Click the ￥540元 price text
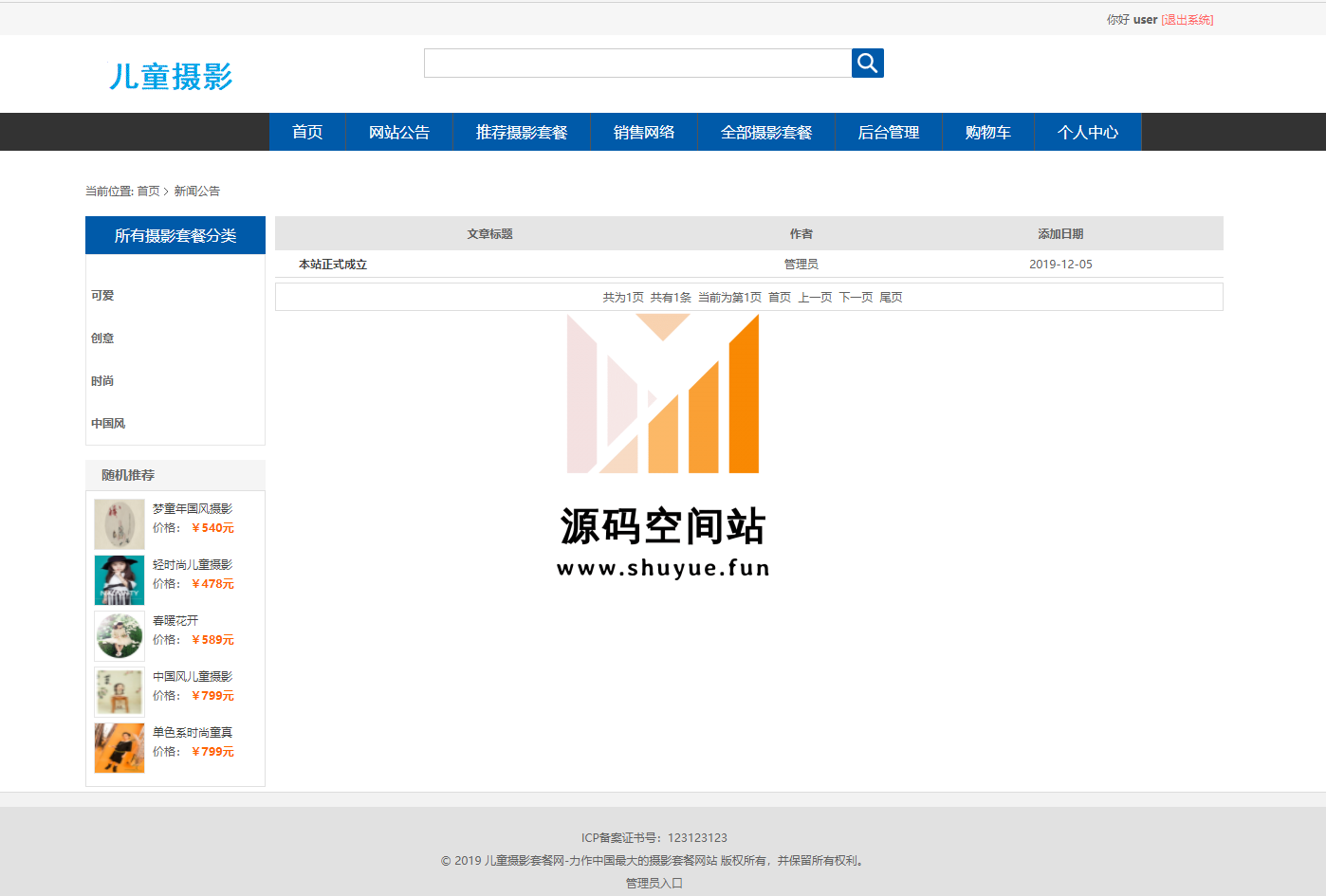Viewport: 1326px width, 896px height. (212, 528)
